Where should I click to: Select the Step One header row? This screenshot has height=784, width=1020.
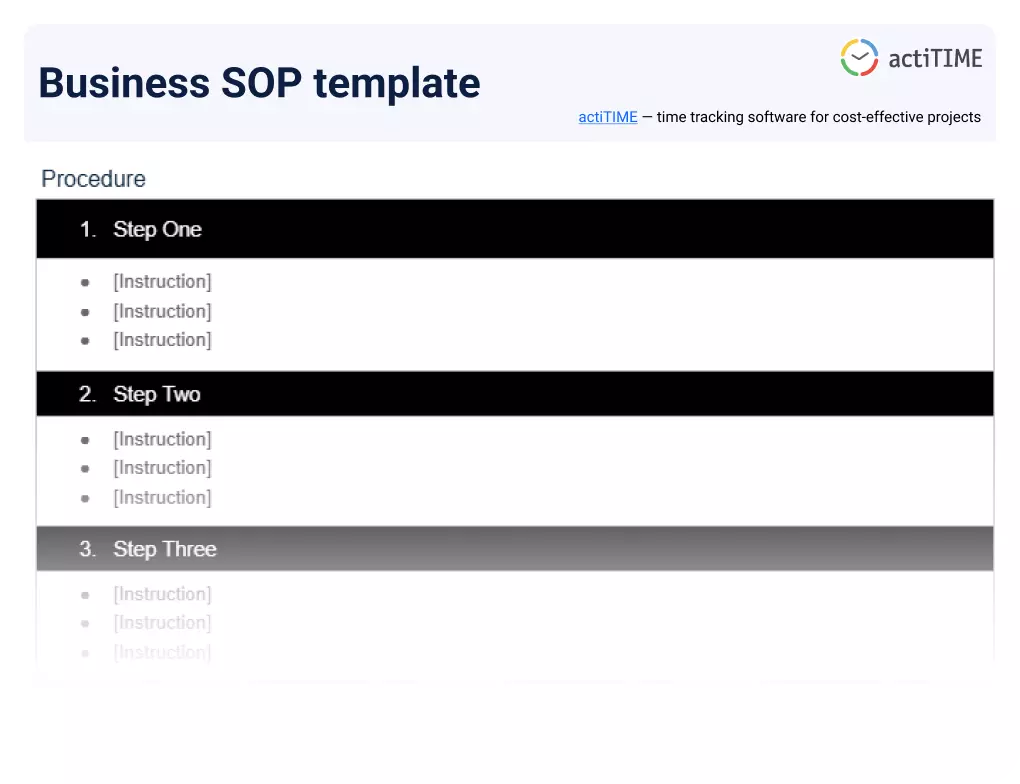coord(514,229)
